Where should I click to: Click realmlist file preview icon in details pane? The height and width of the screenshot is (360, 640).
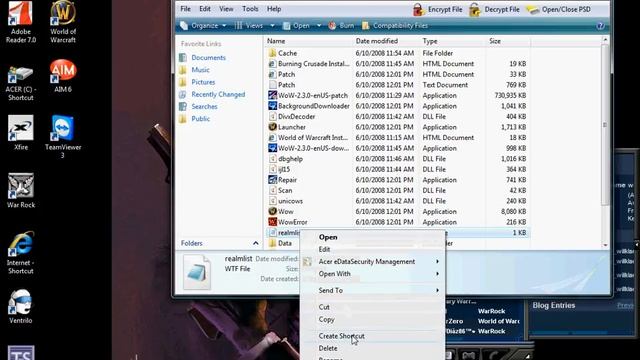(x=197, y=272)
